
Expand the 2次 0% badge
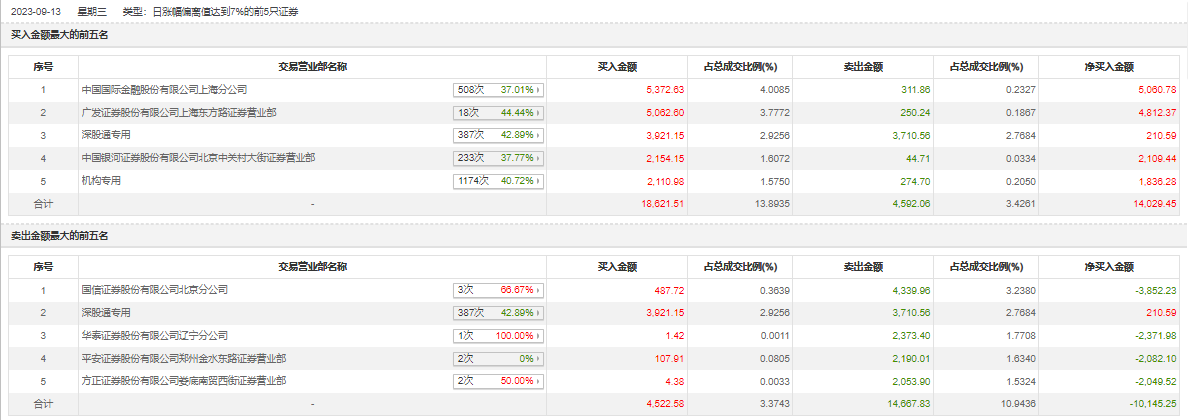[x=498, y=358]
